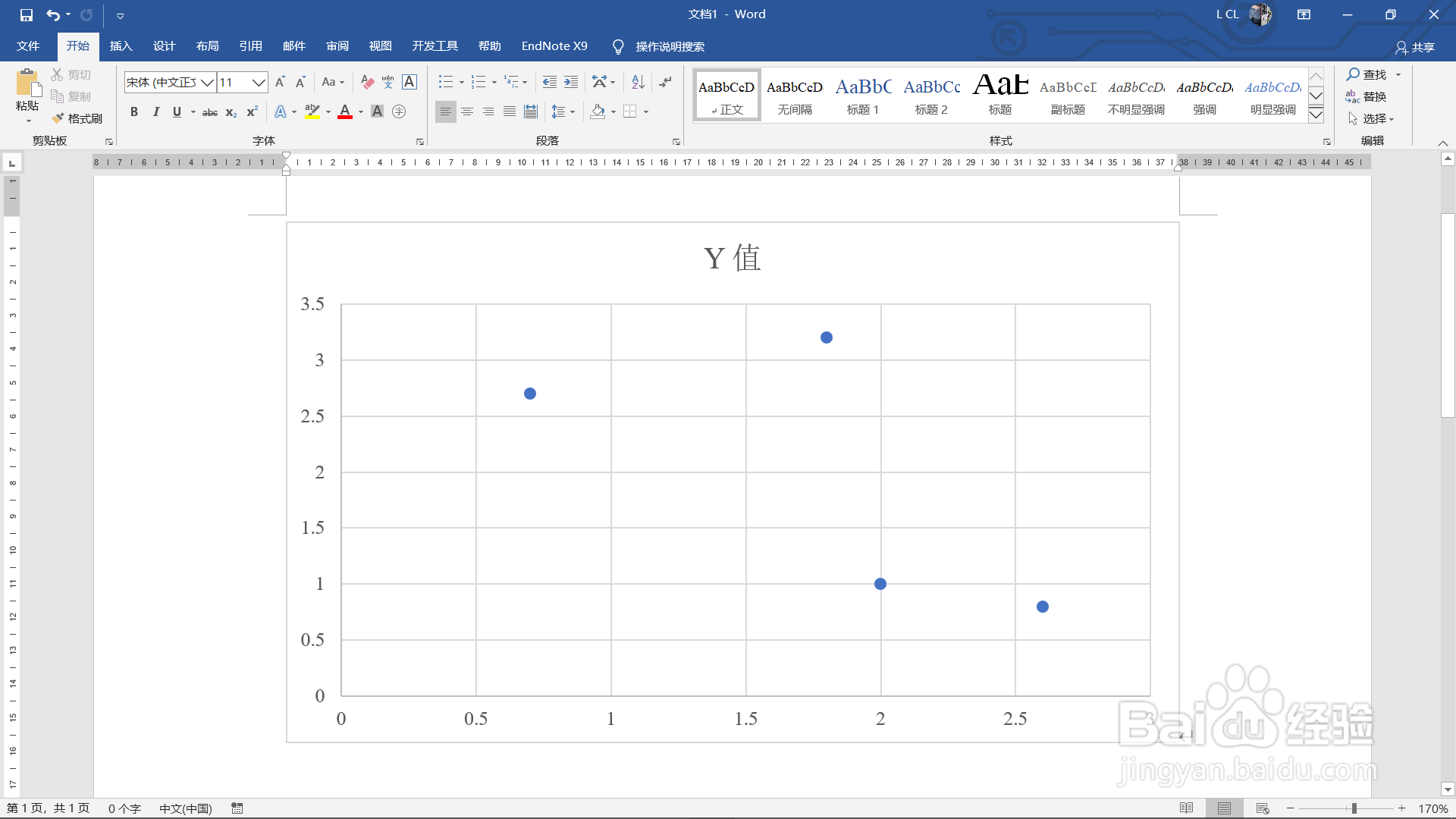Screen dimensions: 1456x819
Task: Click the Save icon in the title bar
Action: (x=27, y=14)
